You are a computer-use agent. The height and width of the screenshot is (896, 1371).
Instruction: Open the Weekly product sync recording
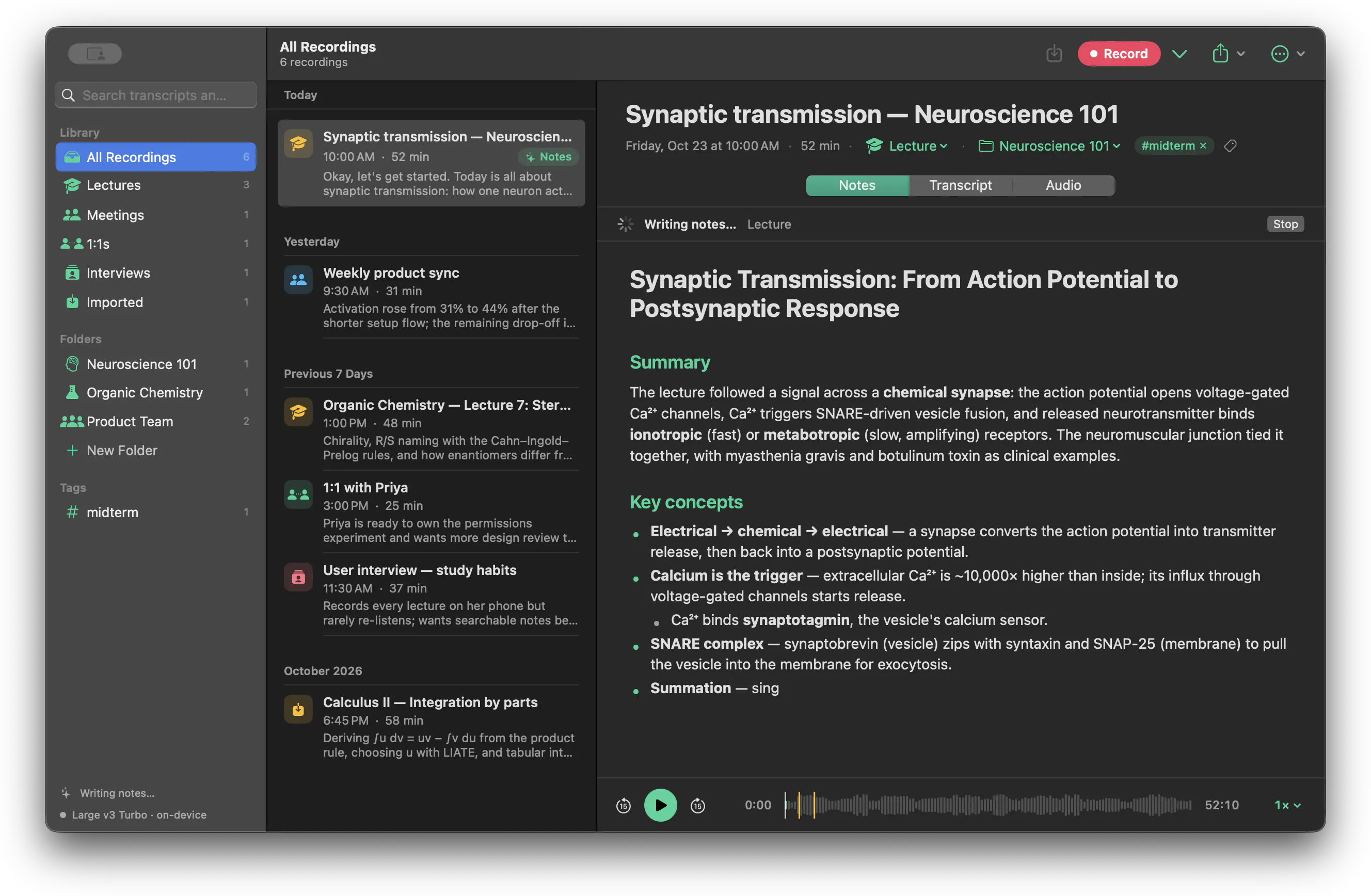[x=432, y=297]
